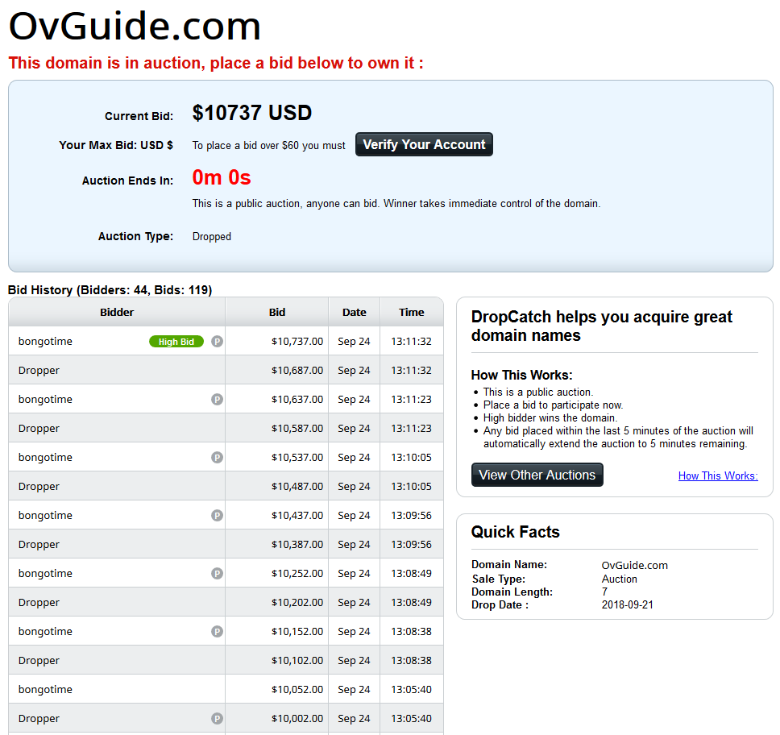Click proxy bid icon in $10,252.00 row
The height and width of the screenshot is (735, 780).
click(x=217, y=573)
